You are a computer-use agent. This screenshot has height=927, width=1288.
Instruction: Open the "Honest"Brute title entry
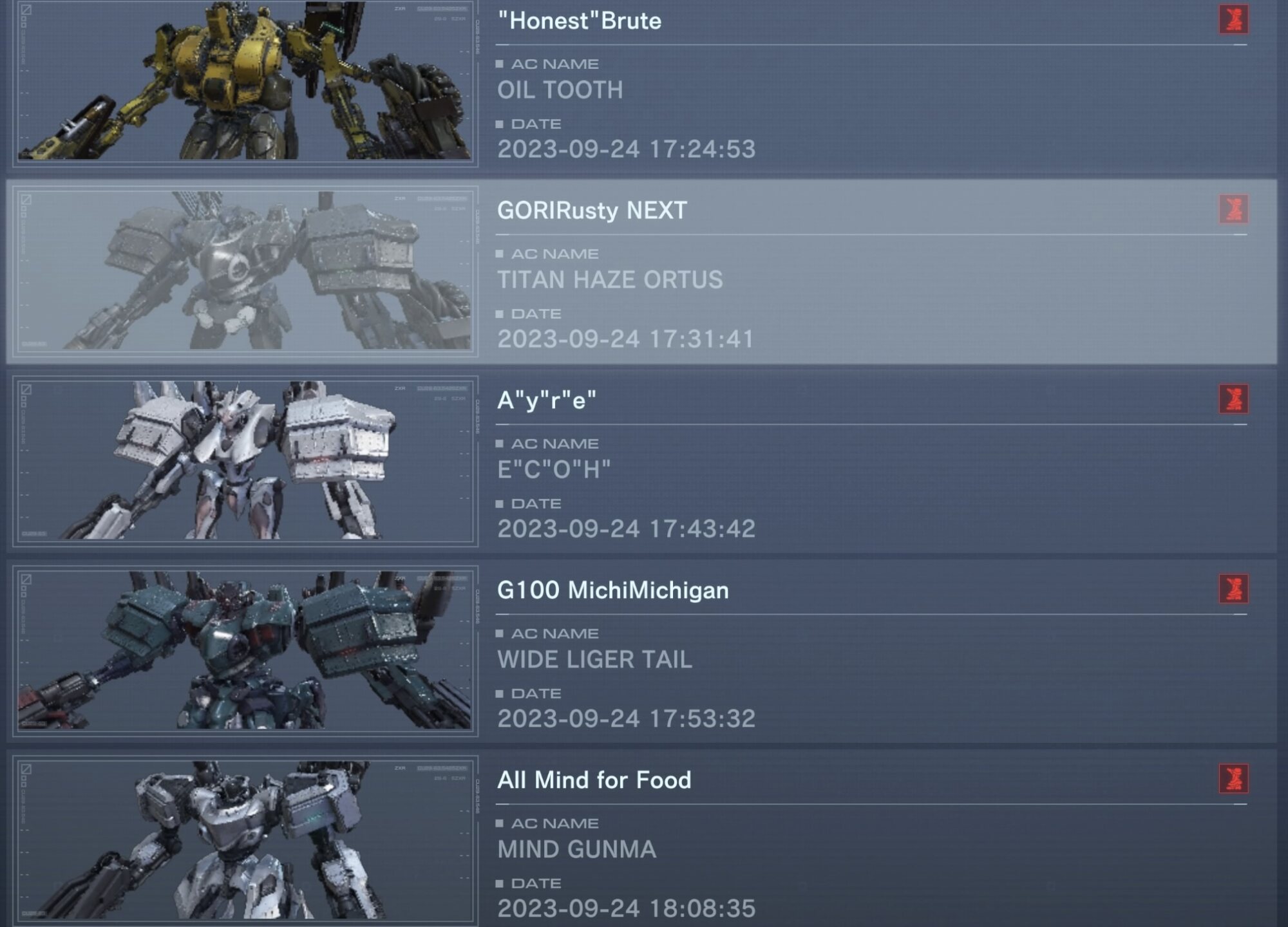coord(580,21)
